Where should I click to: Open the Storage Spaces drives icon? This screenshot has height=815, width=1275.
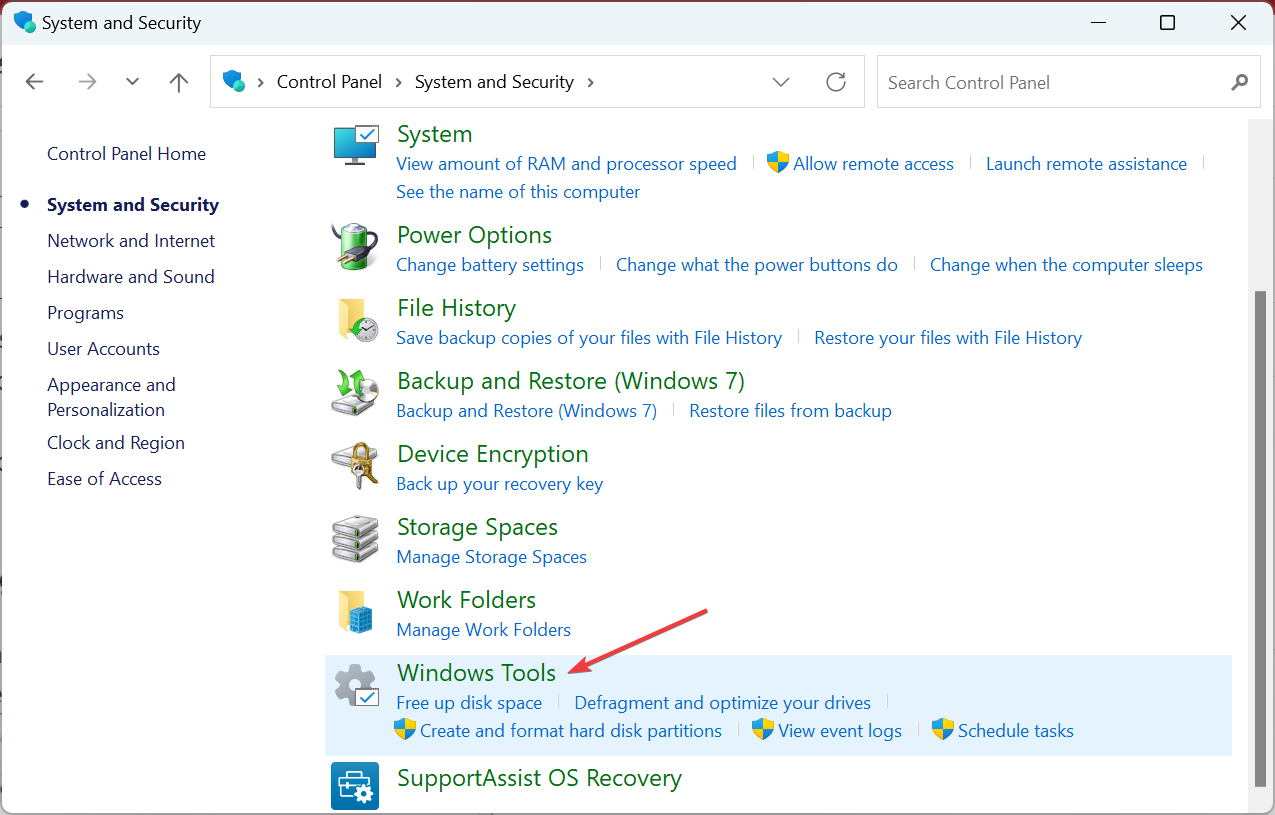coord(355,539)
